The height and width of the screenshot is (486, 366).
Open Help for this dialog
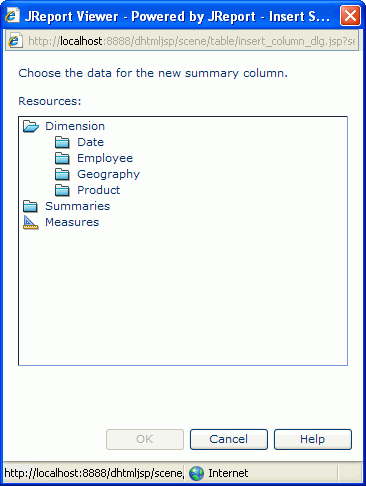tap(313, 439)
